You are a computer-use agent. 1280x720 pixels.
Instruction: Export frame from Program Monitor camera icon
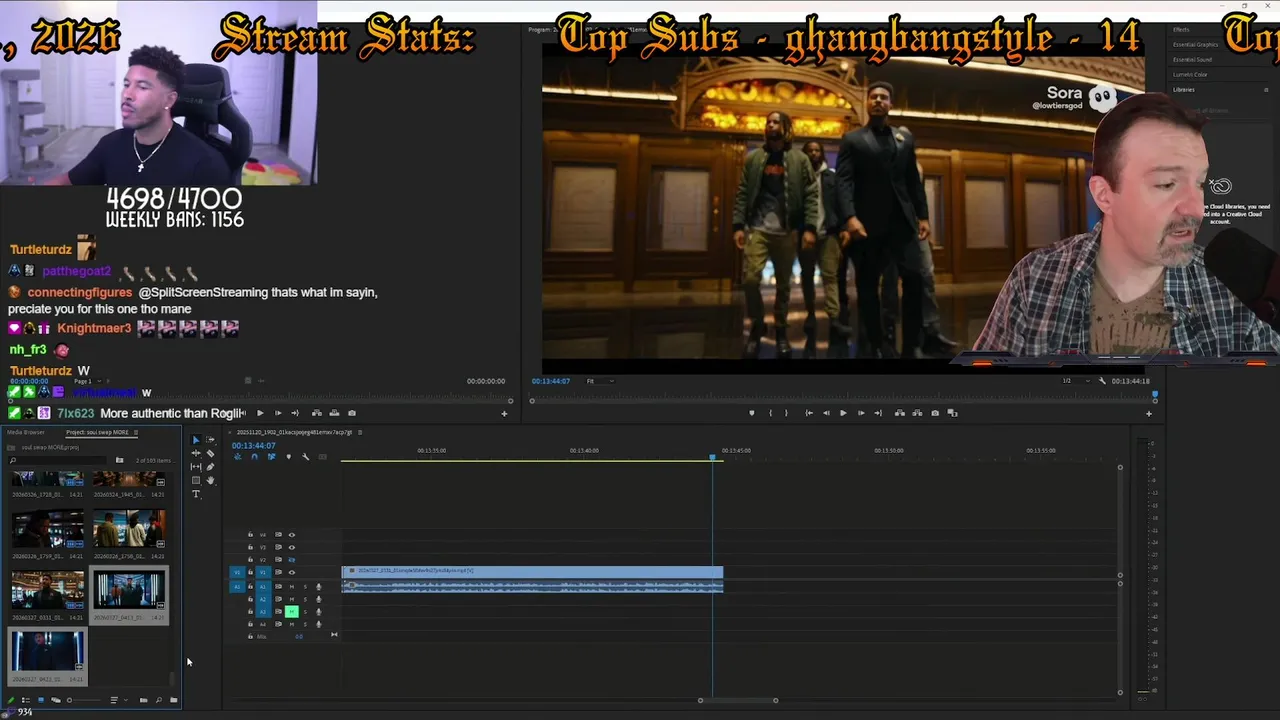tap(935, 413)
